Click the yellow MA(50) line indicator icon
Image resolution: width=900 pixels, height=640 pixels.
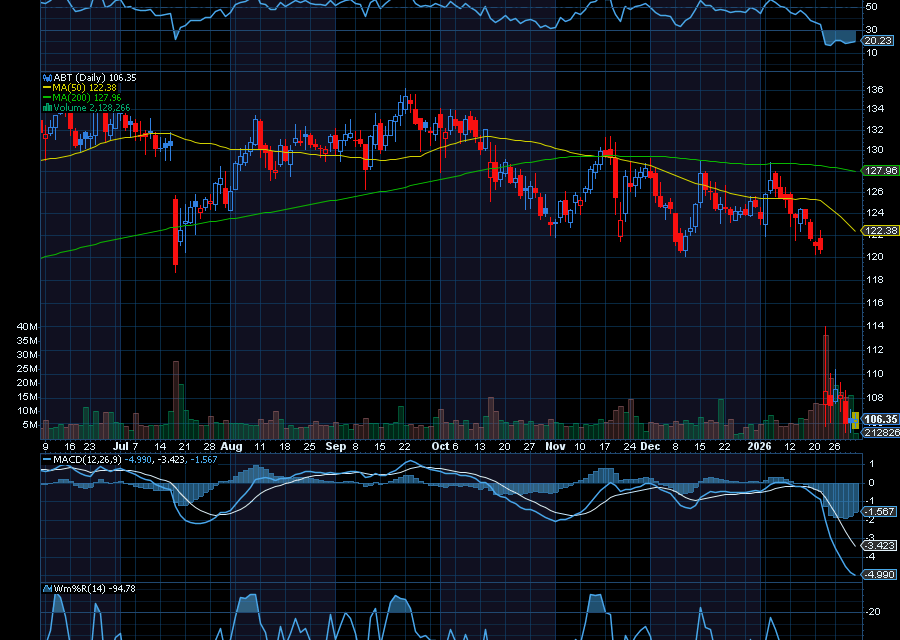[46, 87]
